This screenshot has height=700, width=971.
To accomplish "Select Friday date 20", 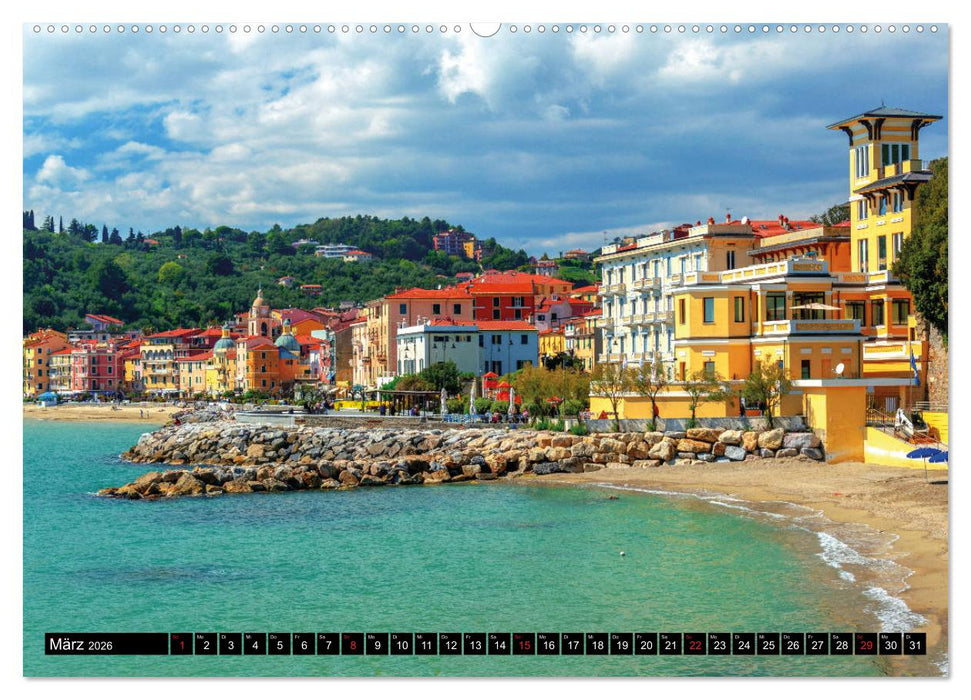I will pos(646,644).
